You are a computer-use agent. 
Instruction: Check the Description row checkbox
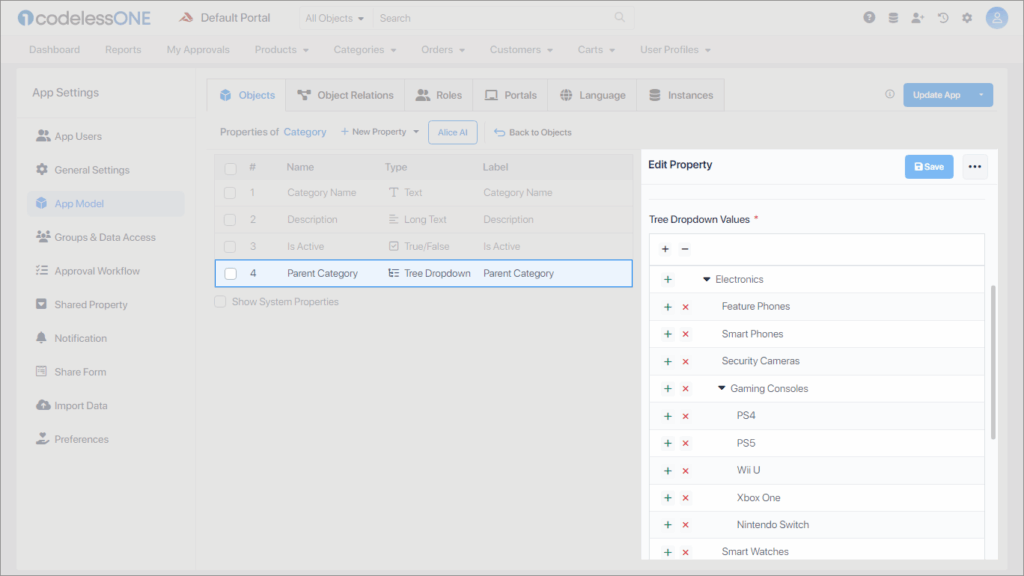pos(230,220)
